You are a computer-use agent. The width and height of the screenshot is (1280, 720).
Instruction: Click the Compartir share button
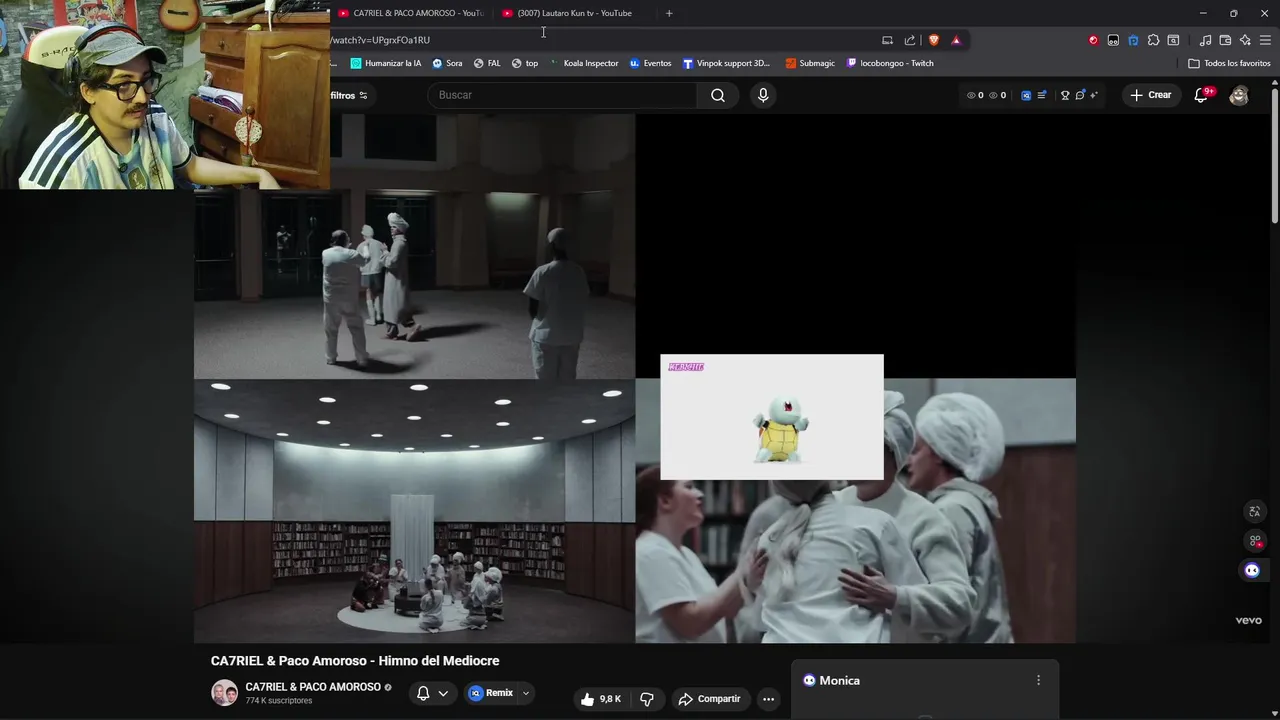click(x=709, y=699)
